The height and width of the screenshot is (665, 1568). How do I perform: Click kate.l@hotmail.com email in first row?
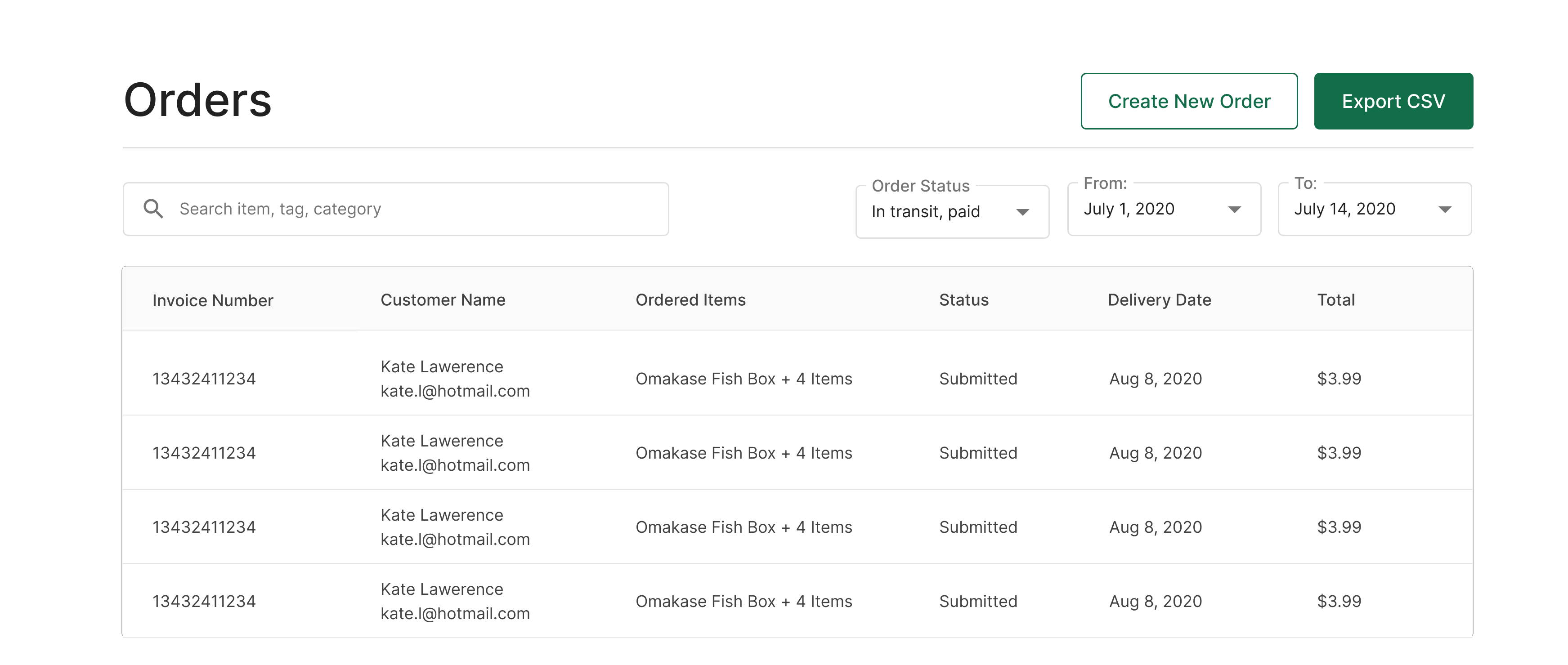pos(455,391)
